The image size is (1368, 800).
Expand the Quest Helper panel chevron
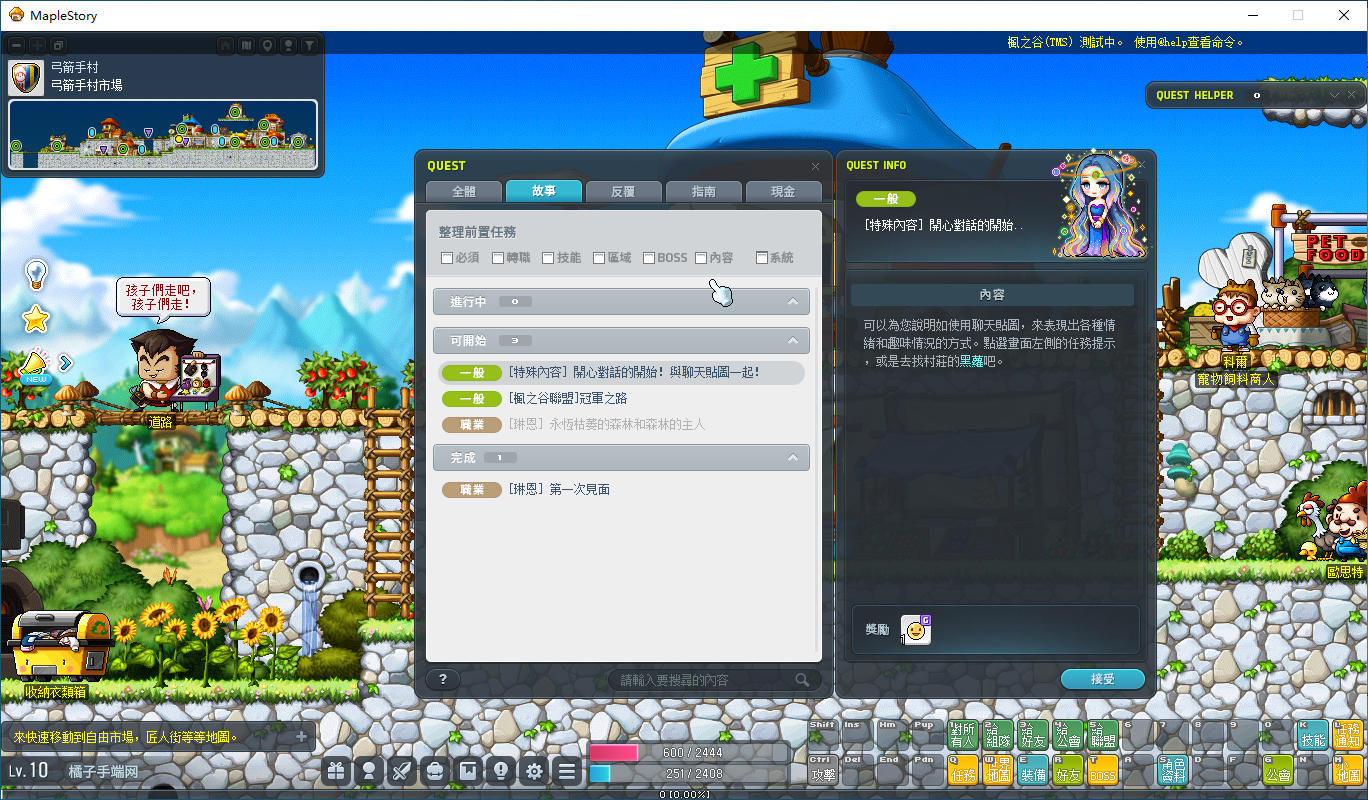1334,95
